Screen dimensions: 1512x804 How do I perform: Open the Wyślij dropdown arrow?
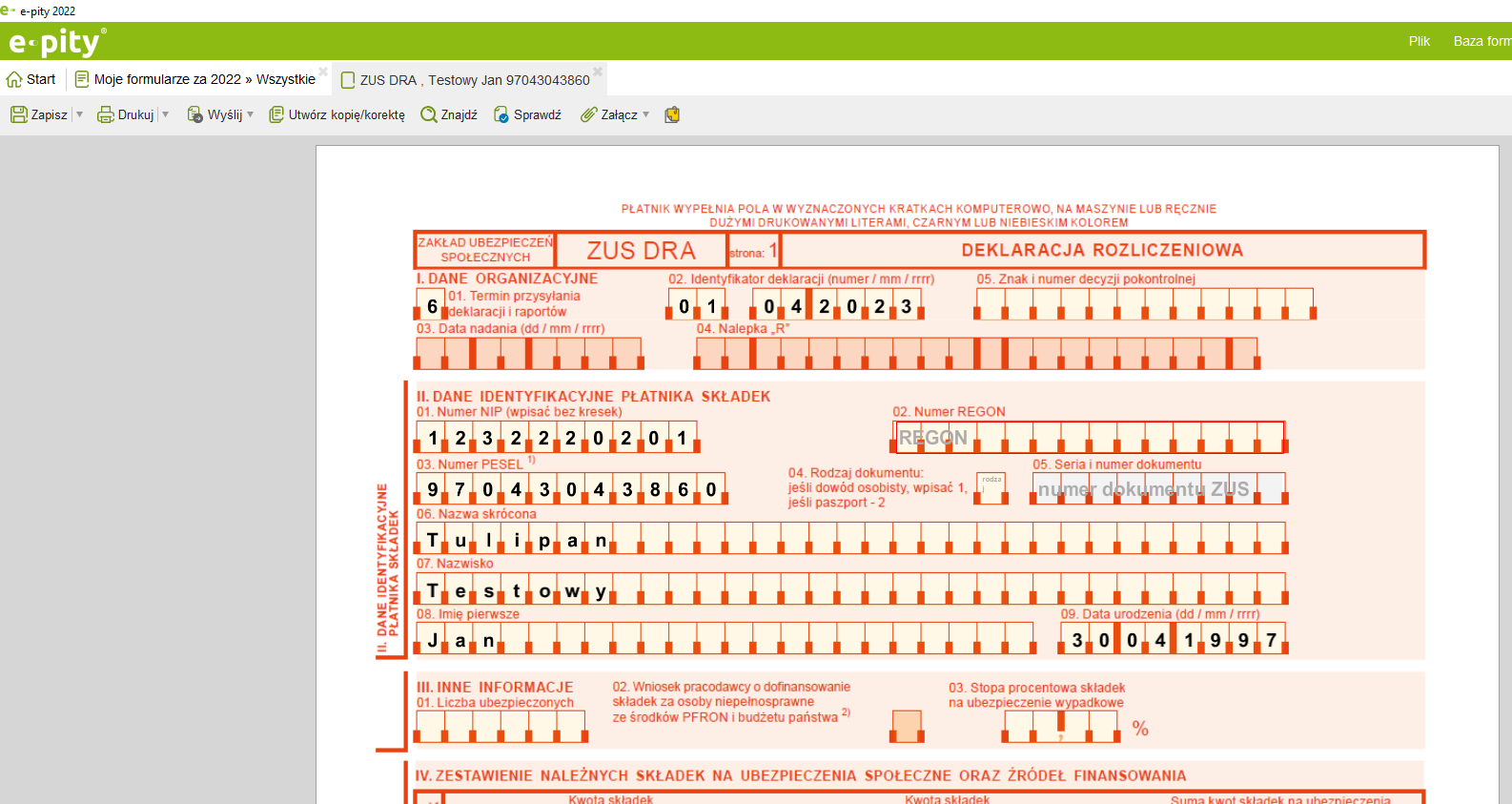[x=251, y=114]
